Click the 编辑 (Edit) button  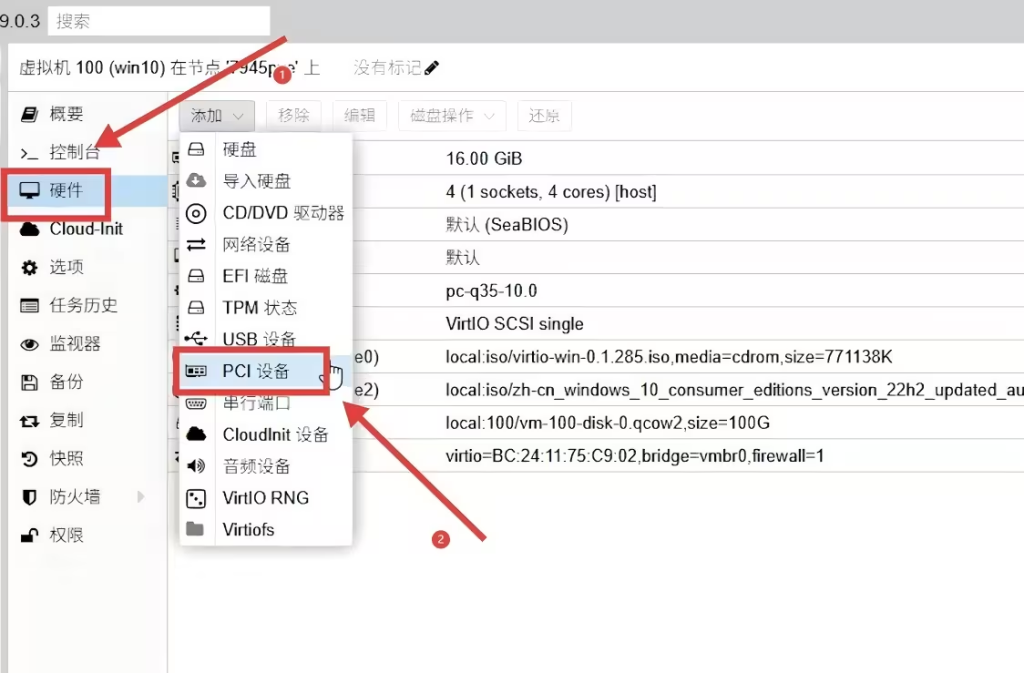tap(360, 116)
